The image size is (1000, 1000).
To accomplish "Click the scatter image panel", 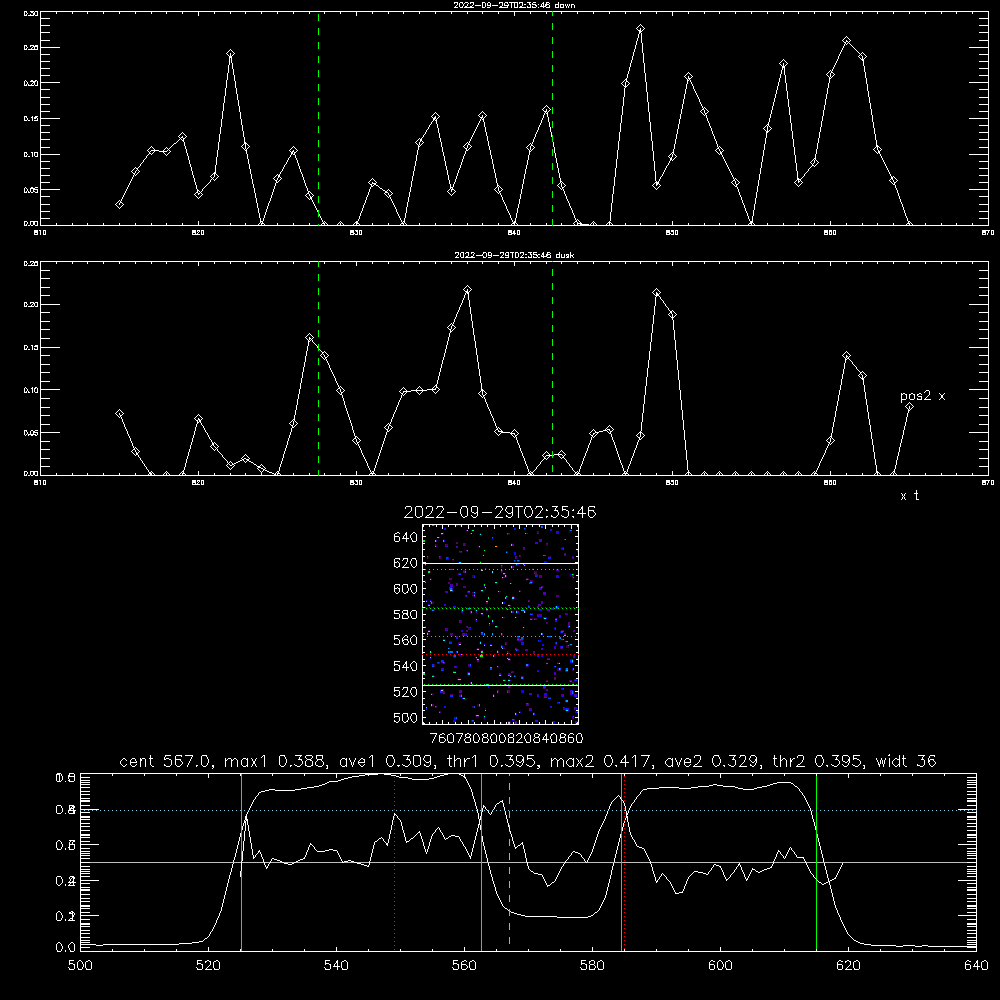I will coord(500,624).
